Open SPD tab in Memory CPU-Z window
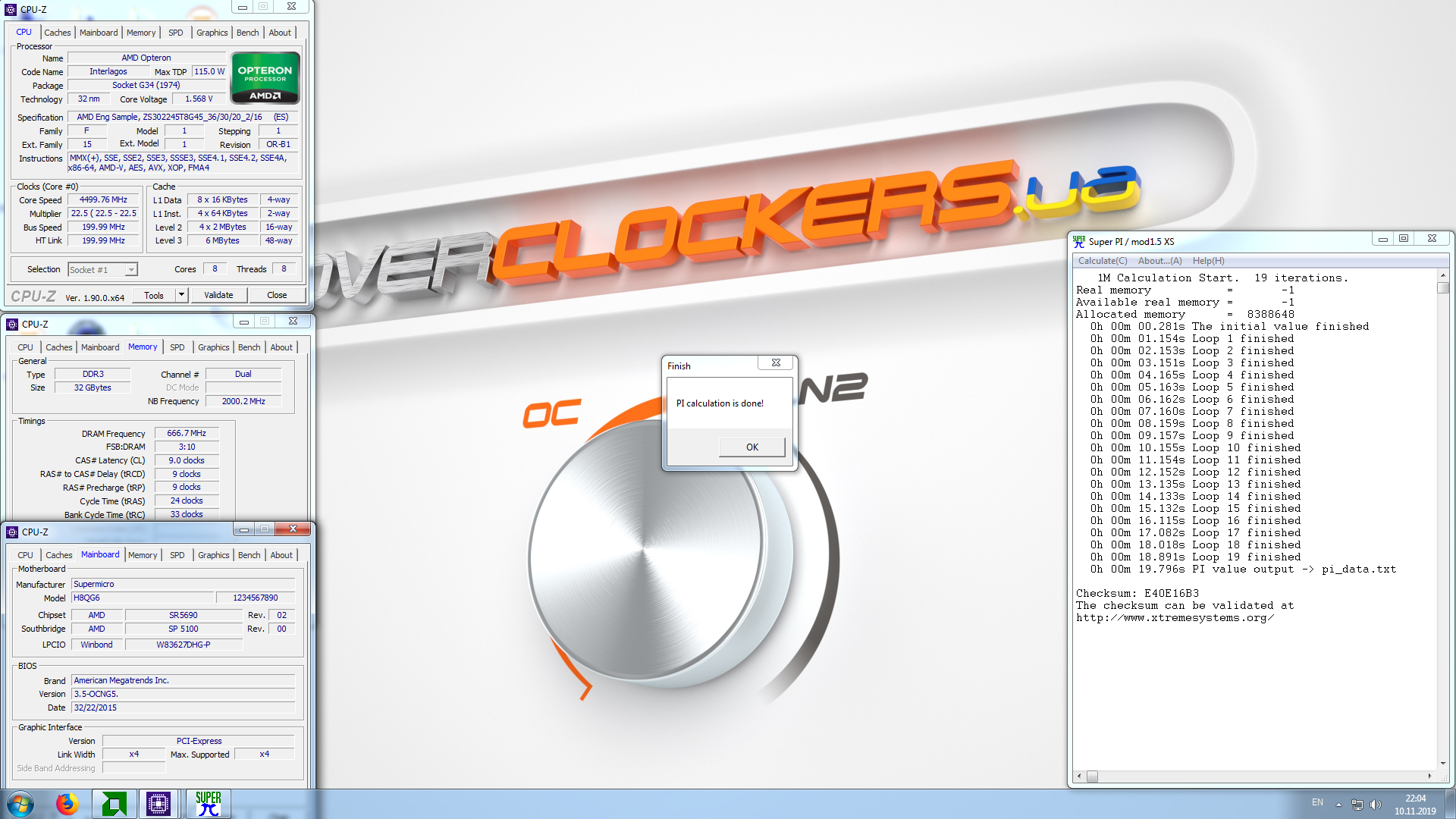 pos(177,347)
